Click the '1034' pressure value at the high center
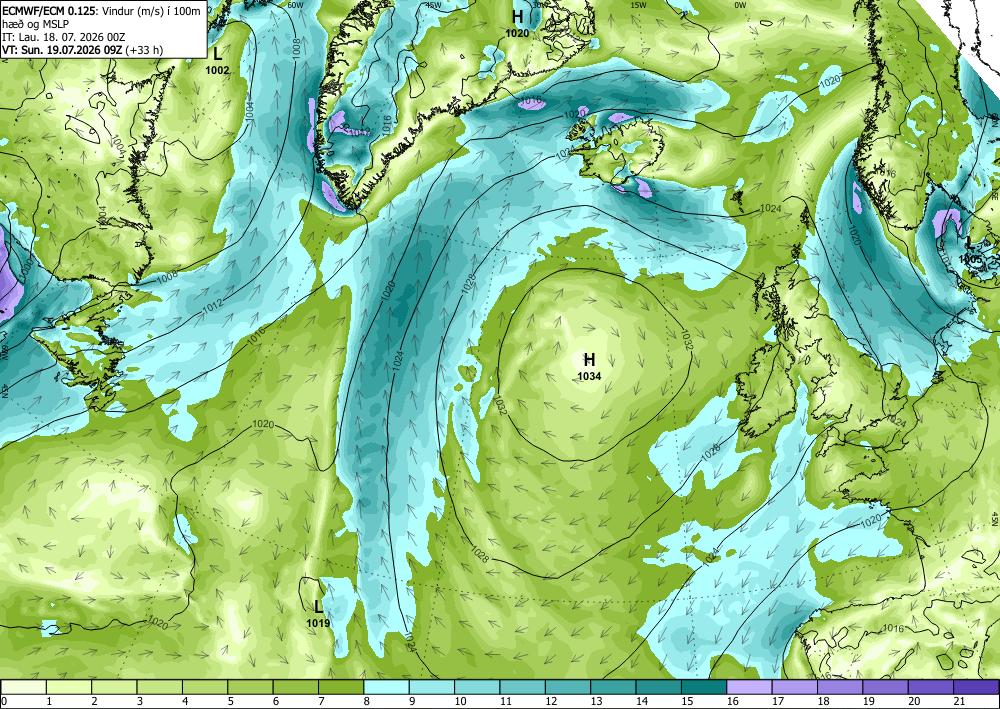Screen dimensions: 1000x709 pyautogui.click(x=589, y=377)
